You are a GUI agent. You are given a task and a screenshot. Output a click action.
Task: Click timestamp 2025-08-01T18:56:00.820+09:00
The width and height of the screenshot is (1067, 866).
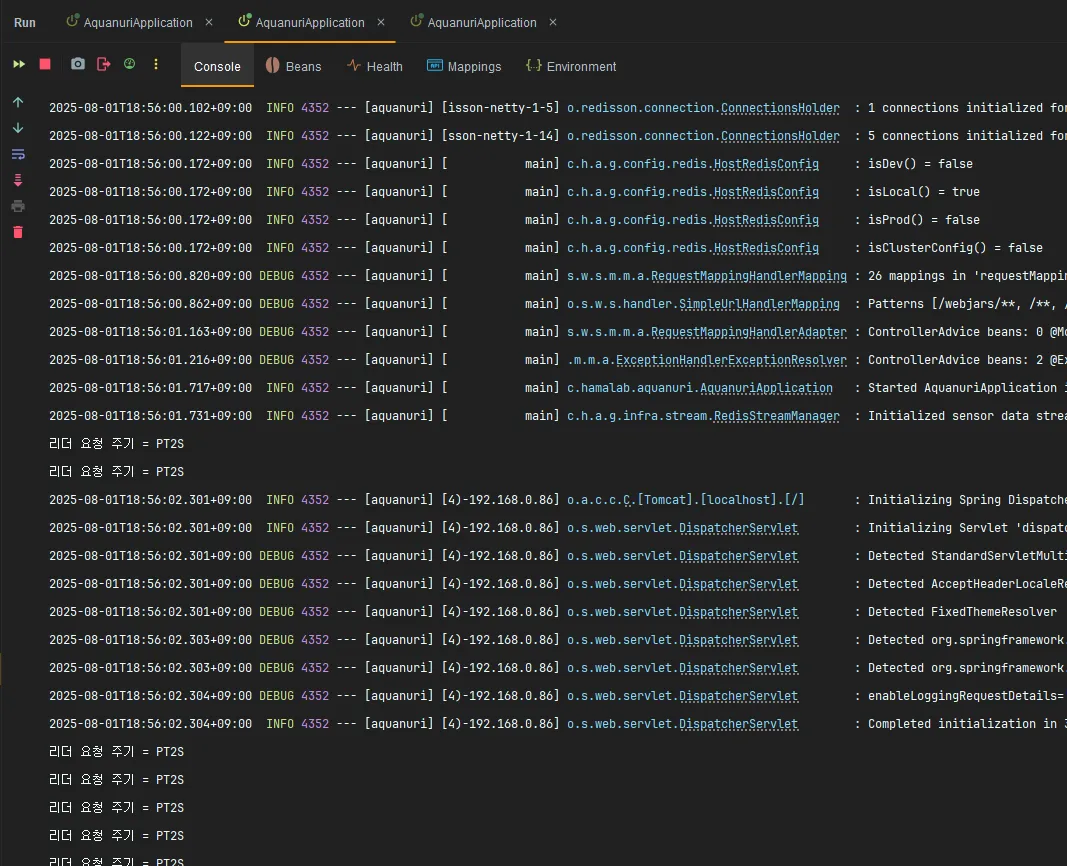(150, 276)
